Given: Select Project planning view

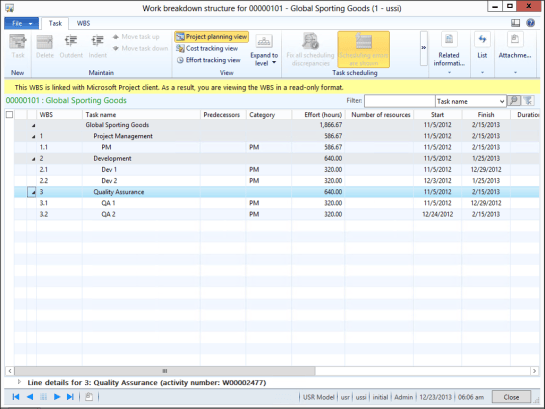Looking at the screenshot, I should 211,36.
